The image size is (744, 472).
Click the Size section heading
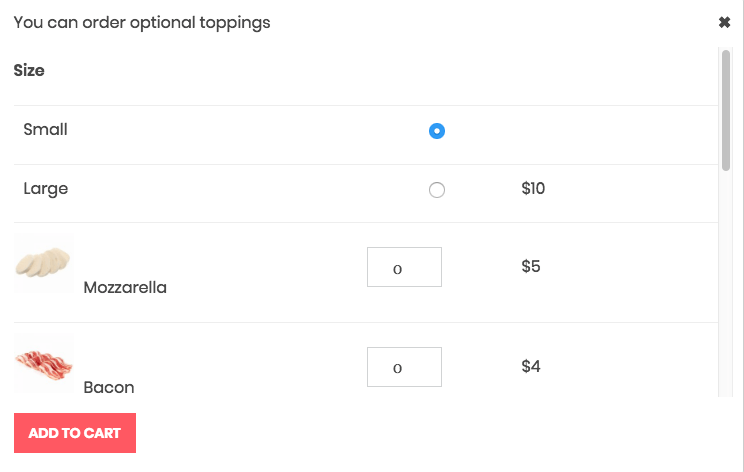[29, 71]
